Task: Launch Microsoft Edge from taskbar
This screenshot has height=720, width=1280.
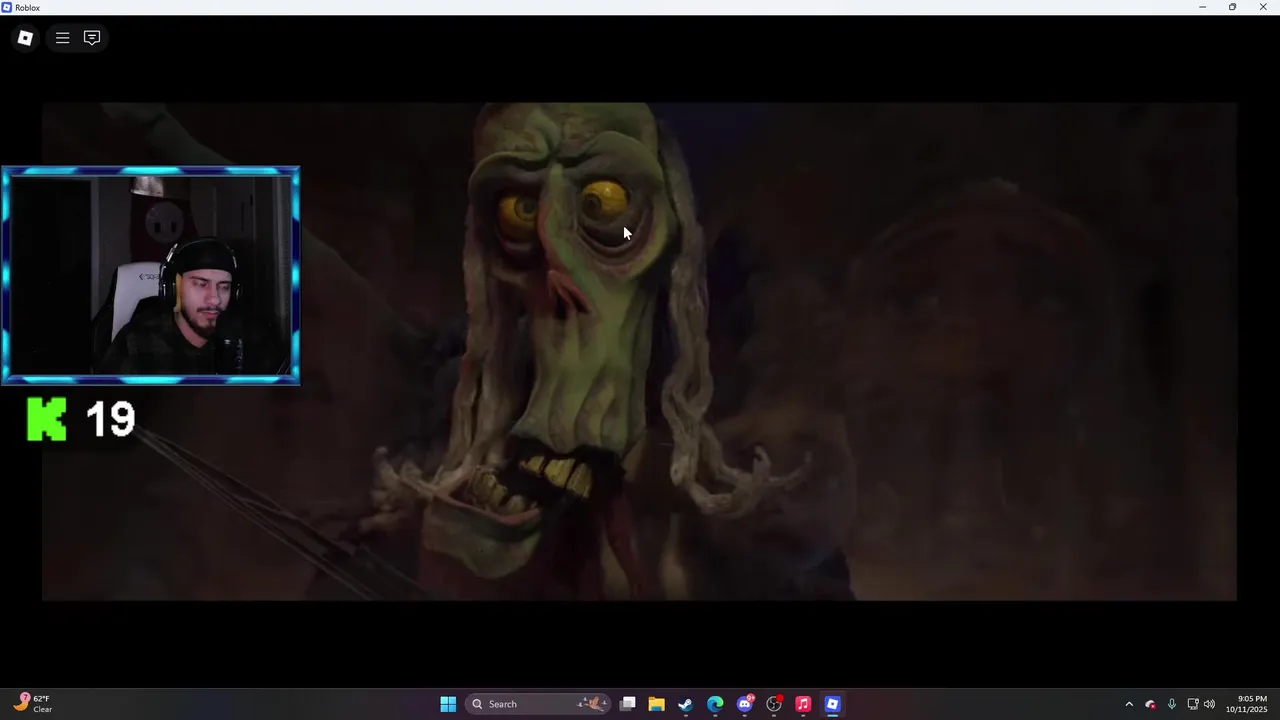Action: [715, 704]
